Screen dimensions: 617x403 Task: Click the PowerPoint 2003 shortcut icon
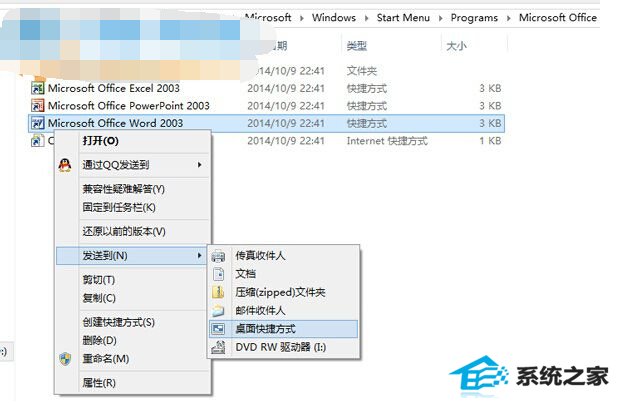click(x=37, y=105)
